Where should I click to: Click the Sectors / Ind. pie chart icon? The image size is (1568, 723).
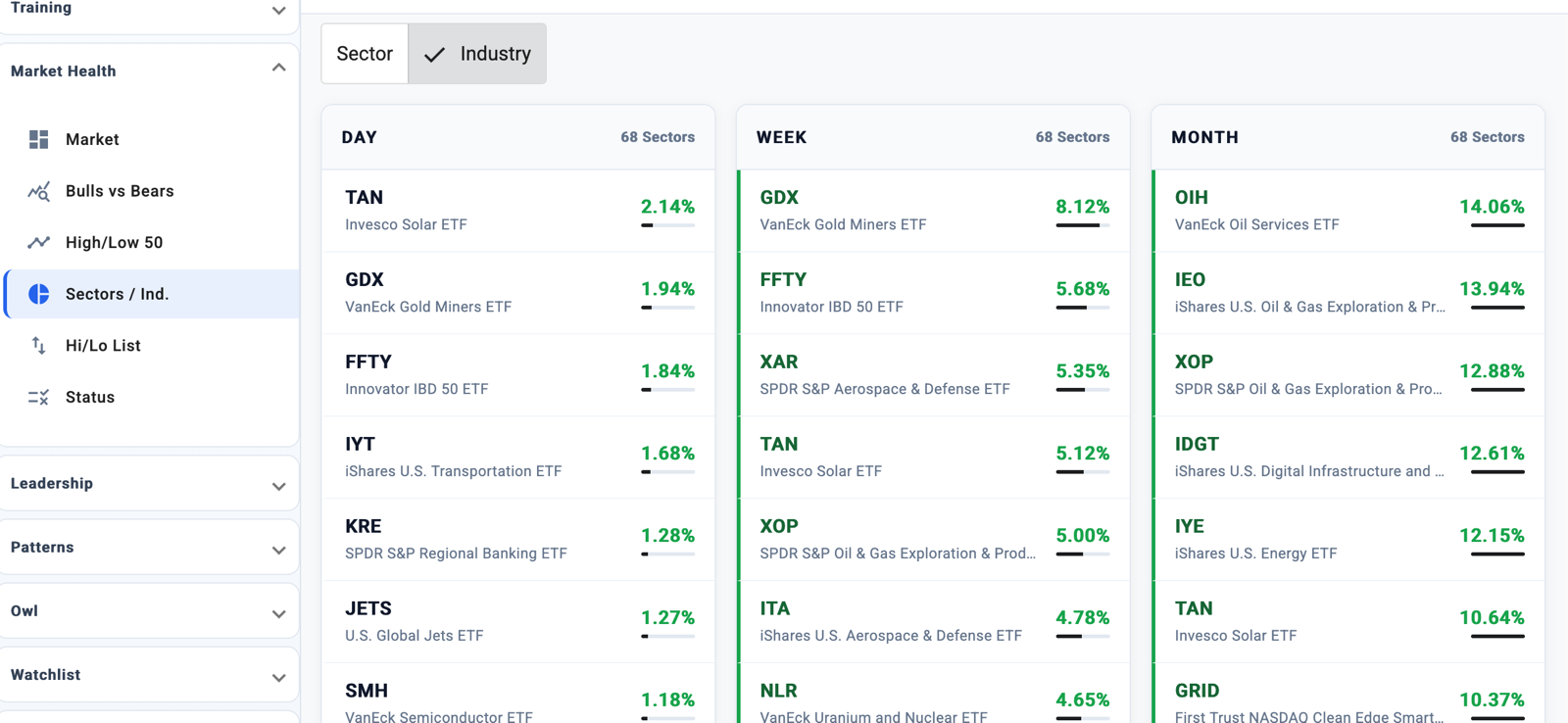(x=38, y=293)
